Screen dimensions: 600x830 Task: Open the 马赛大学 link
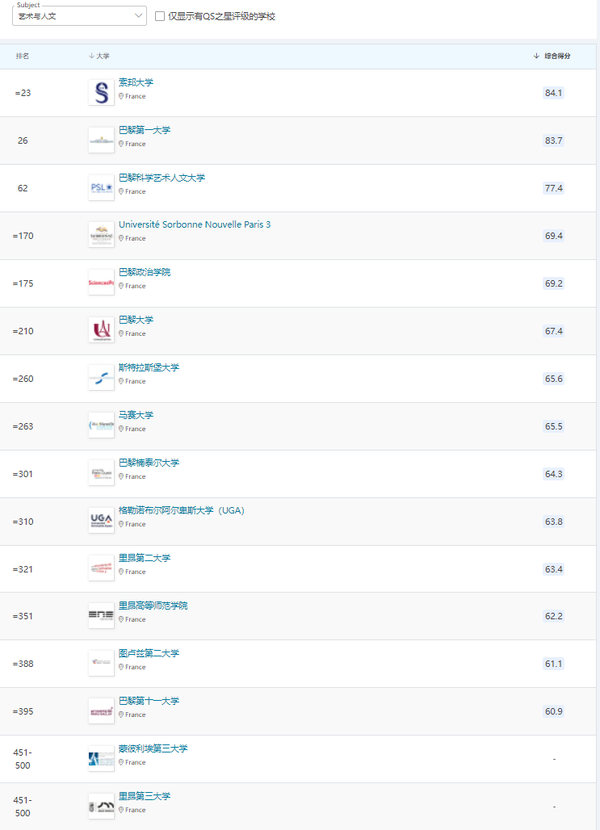136,415
